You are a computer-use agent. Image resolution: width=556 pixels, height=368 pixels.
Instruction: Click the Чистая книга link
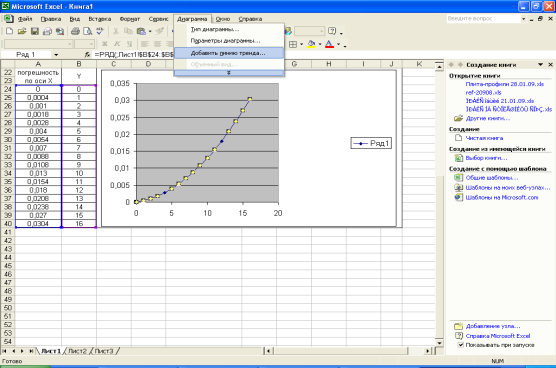(x=484, y=138)
